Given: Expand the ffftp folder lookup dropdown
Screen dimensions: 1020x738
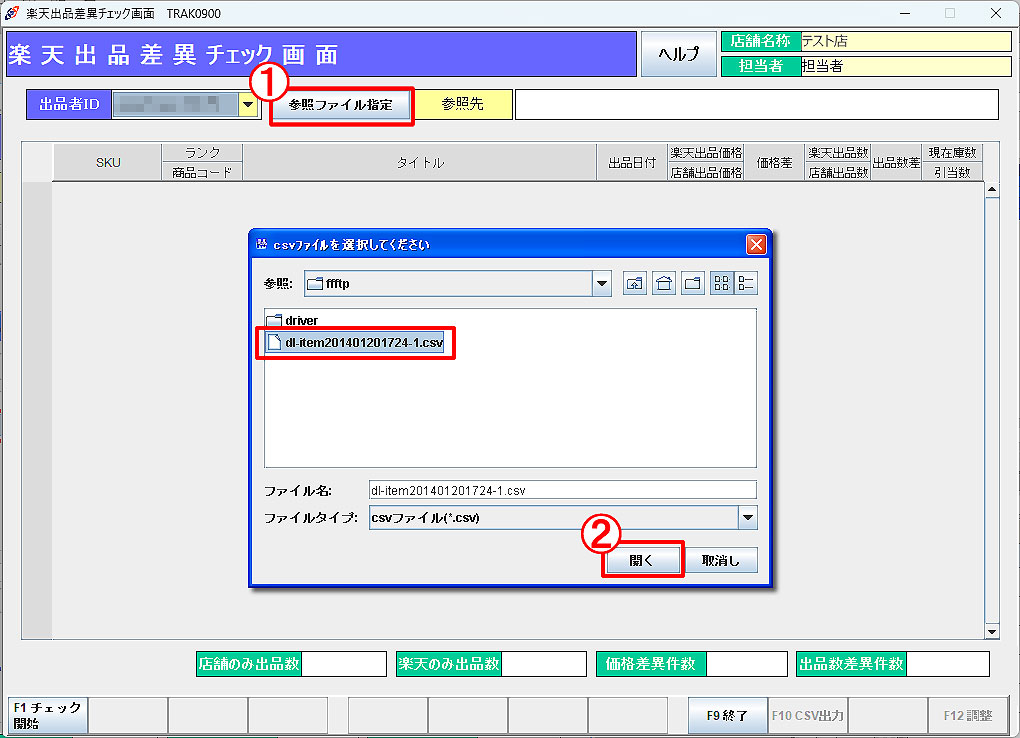Looking at the screenshot, I should (x=602, y=283).
